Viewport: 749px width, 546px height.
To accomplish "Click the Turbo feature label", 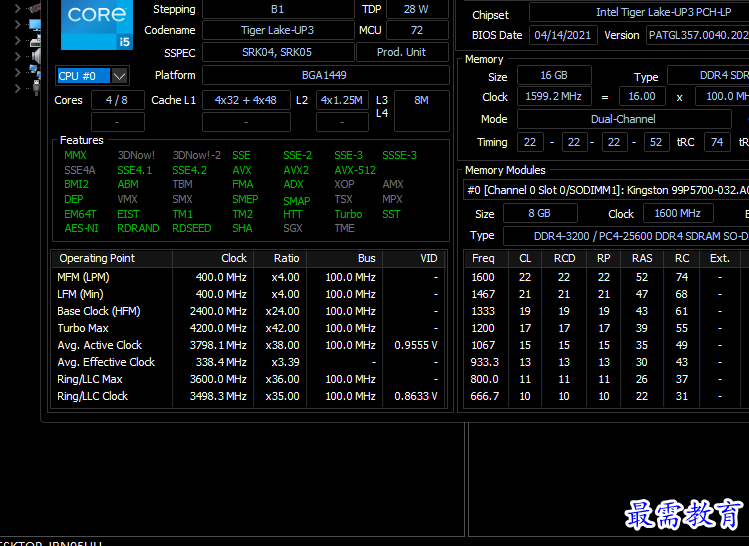I will (348, 214).
